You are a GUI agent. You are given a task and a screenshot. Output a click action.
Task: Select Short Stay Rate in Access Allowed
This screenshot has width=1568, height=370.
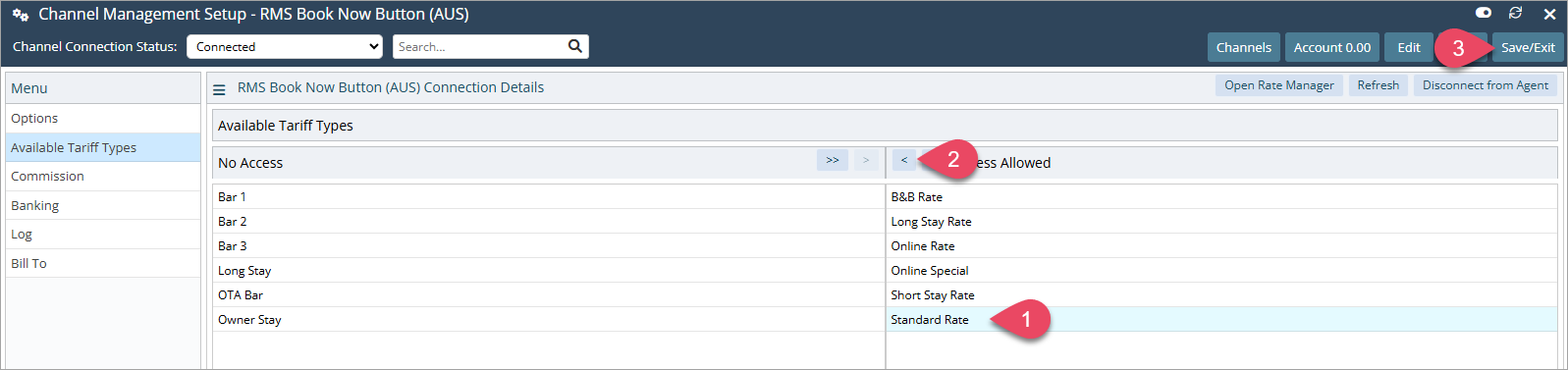[1221, 294]
